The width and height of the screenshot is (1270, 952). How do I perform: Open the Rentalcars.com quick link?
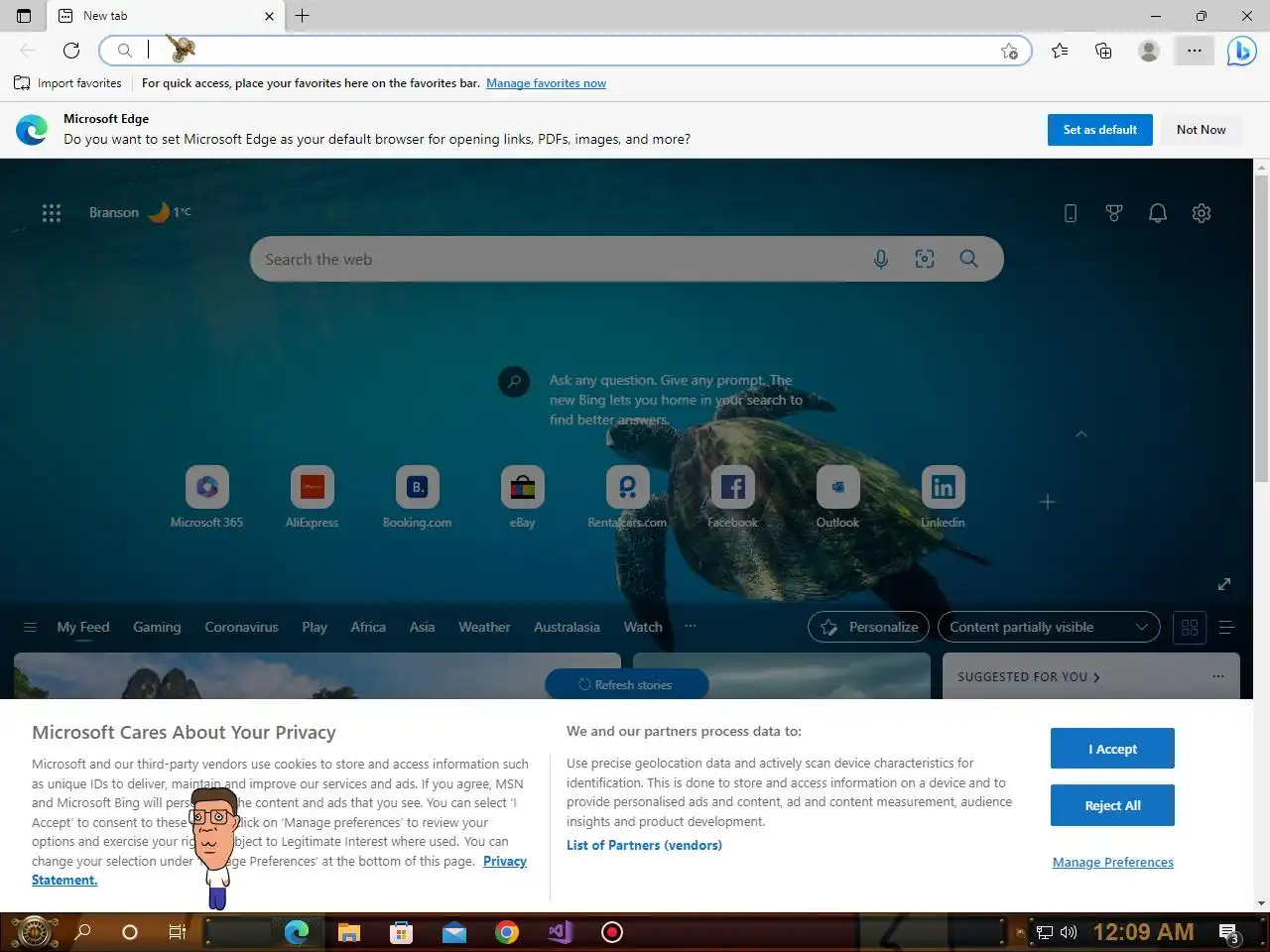click(x=627, y=497)
